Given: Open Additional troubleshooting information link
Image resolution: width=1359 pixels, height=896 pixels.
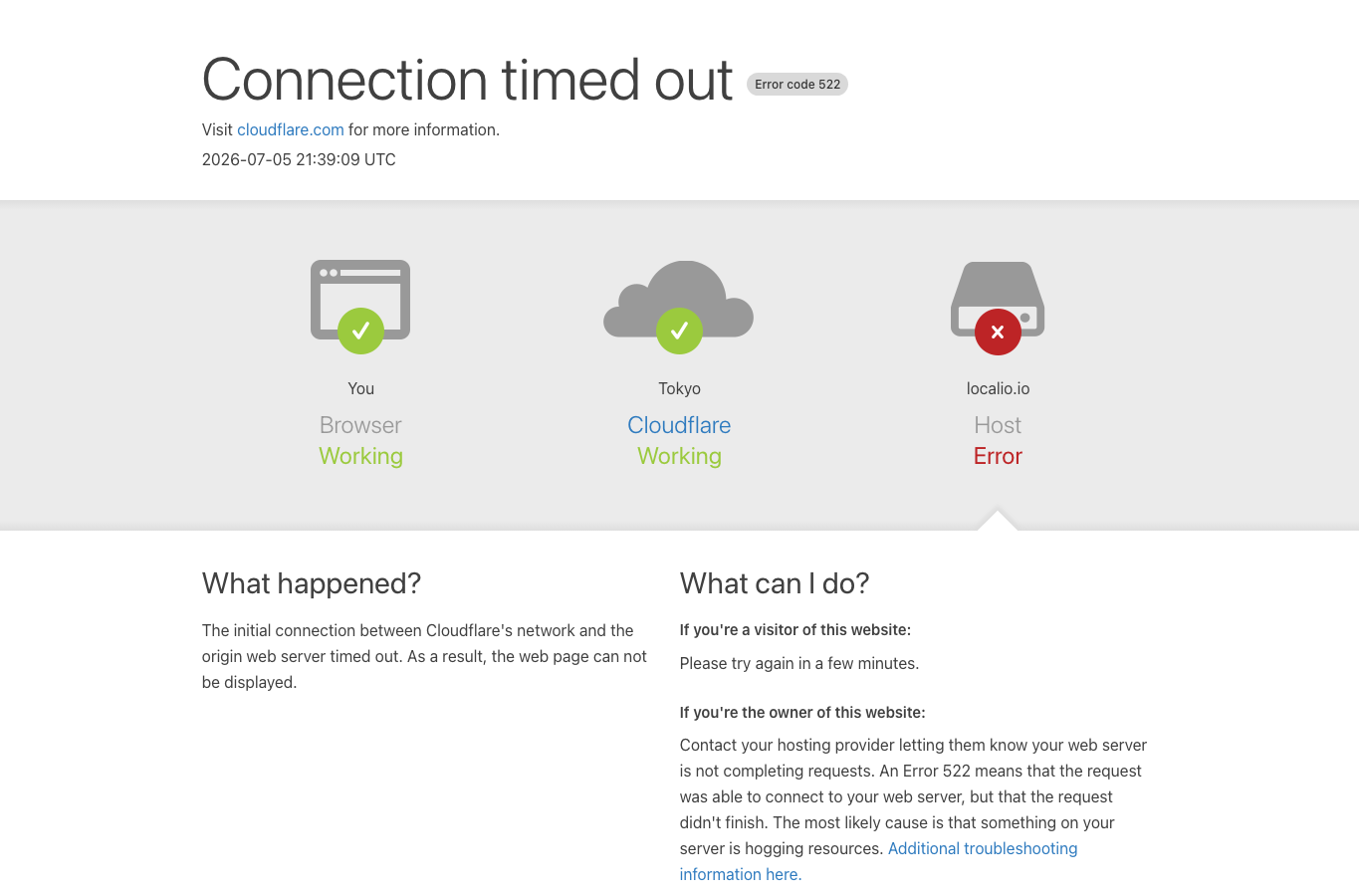Looking at the screenshot, I should (x=879, y=861).
